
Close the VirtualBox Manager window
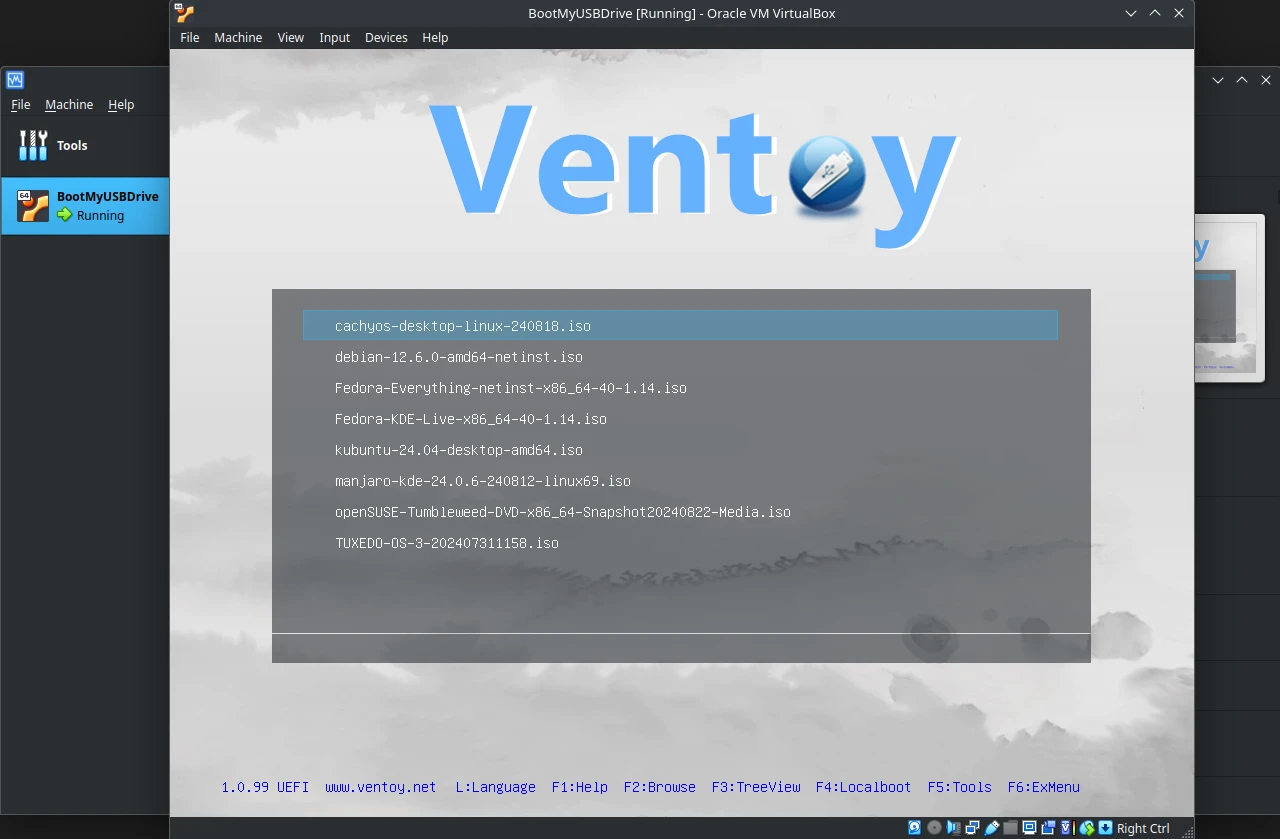point(1266,80)
